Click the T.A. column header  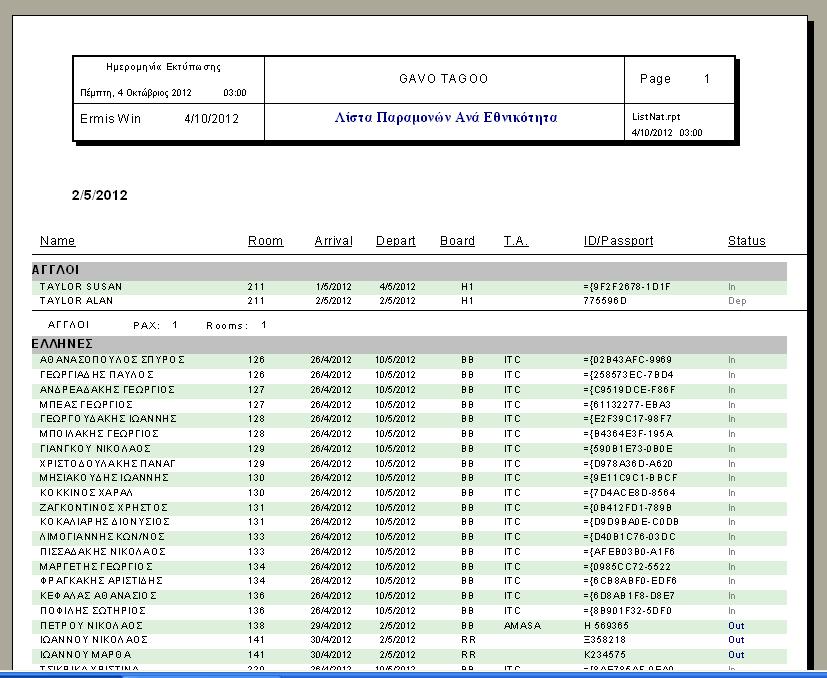point(516,241)
